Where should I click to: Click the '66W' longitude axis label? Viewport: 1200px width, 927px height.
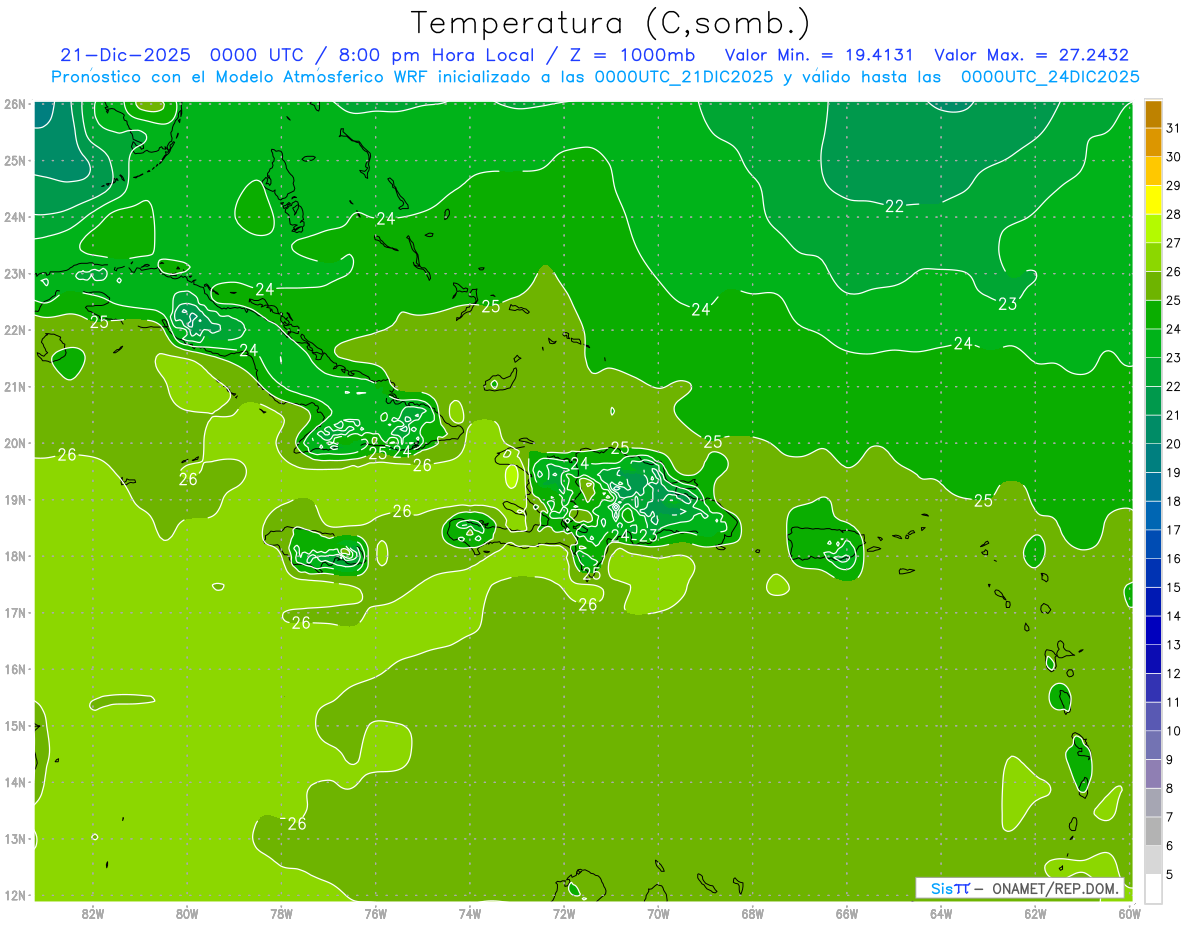pos(847,913)
